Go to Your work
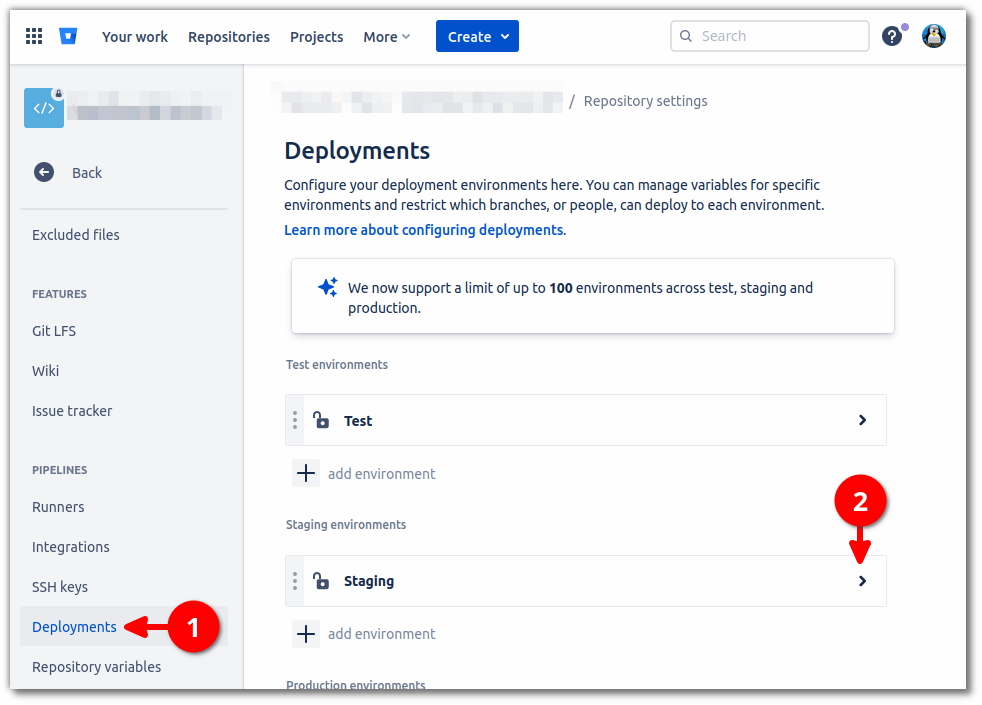 pos(134,36)
